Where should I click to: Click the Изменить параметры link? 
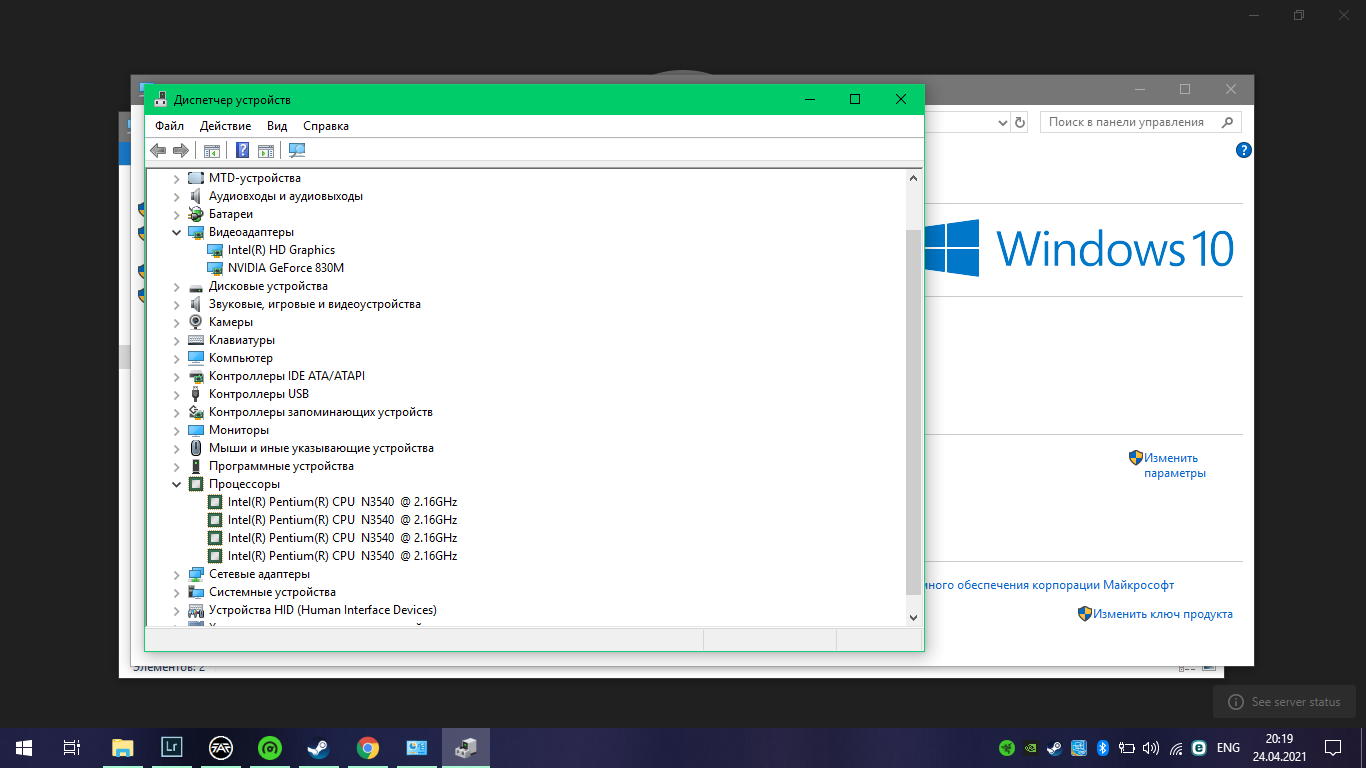tap(1175, 465)
